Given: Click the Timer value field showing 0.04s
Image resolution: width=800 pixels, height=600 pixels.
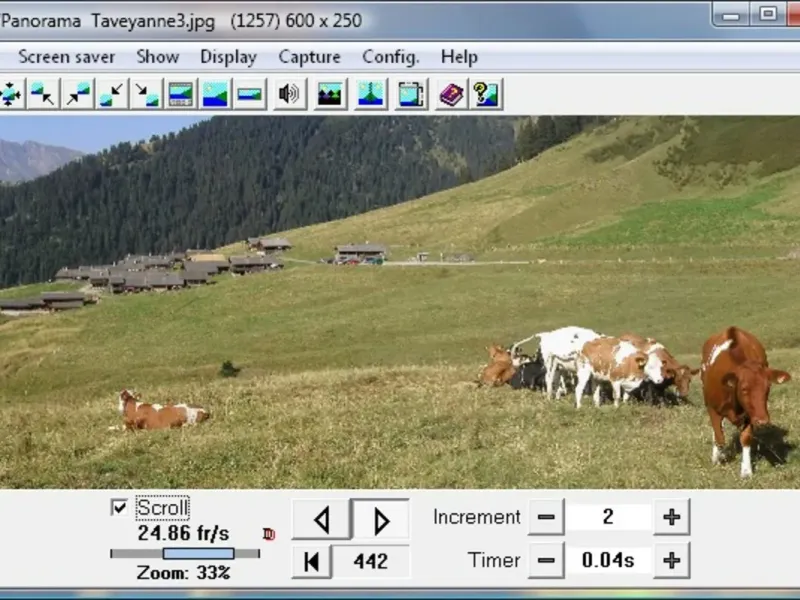Looking at the screenshot, I should pyautogui.click(x=608, y=561).
